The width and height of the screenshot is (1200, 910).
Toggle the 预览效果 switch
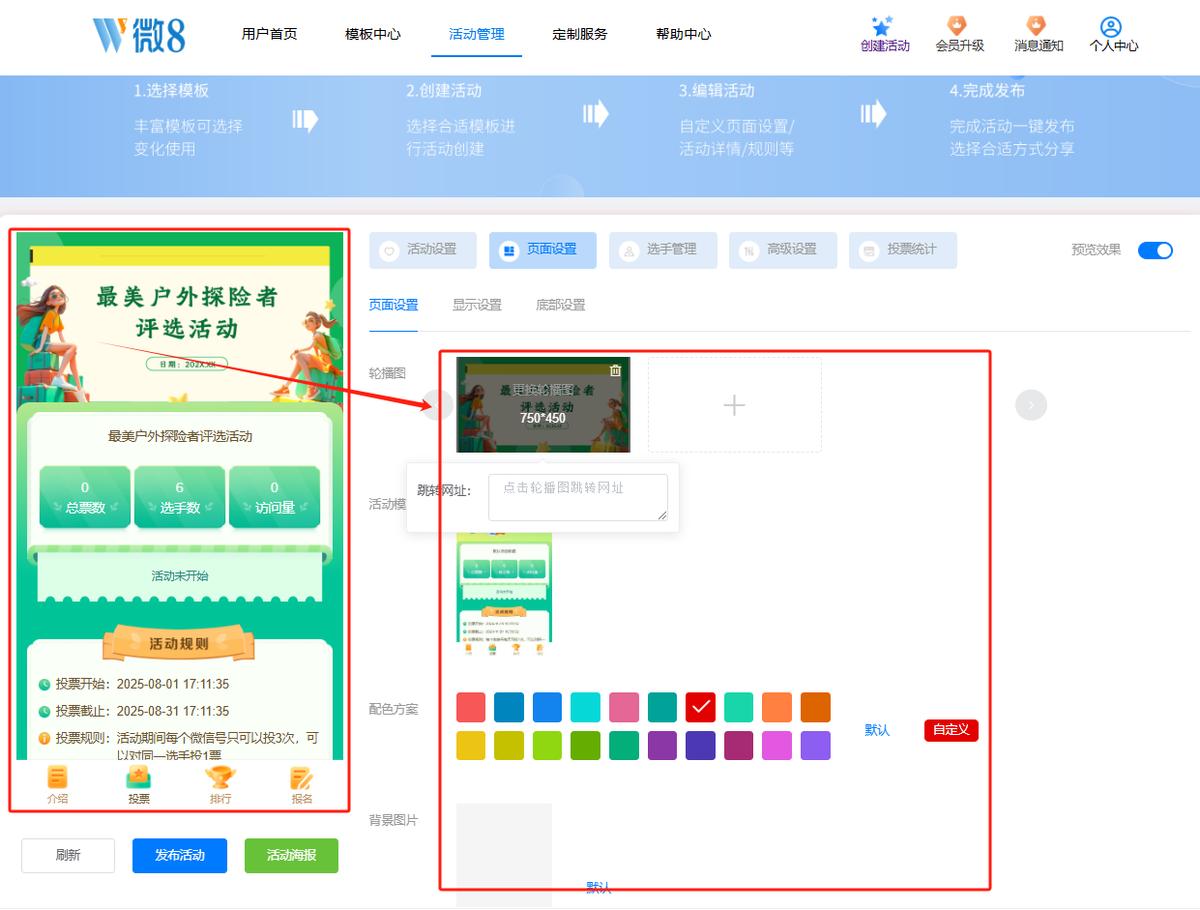[x=1155, y=250]
